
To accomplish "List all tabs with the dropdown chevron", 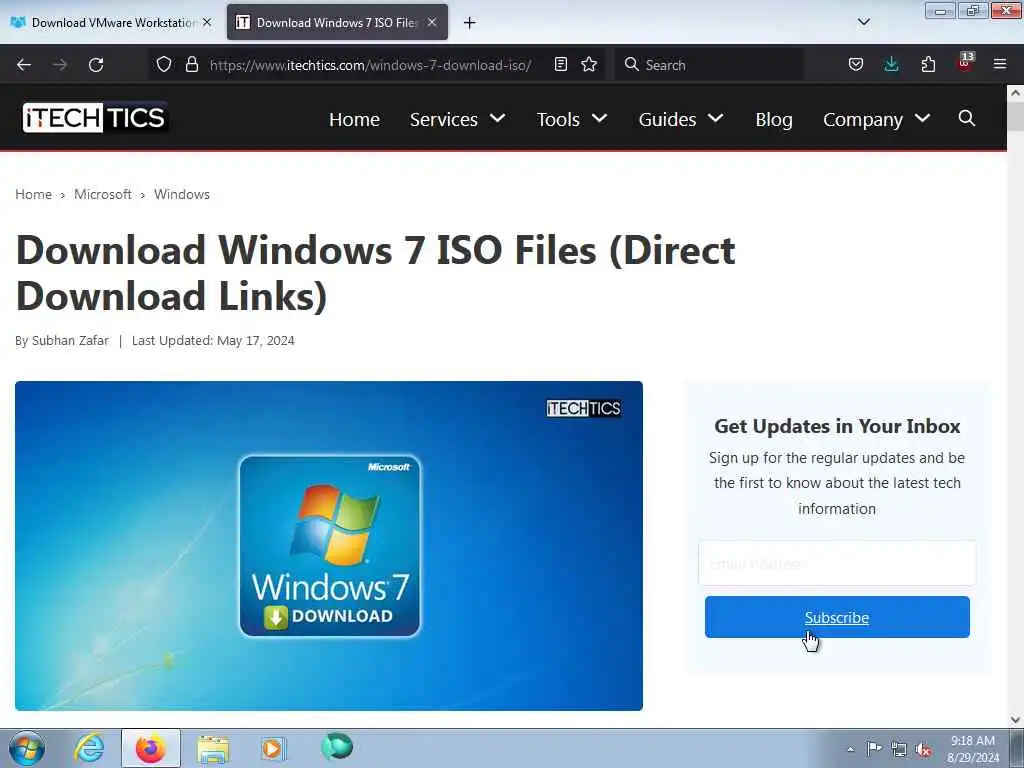I will [863, 22].
